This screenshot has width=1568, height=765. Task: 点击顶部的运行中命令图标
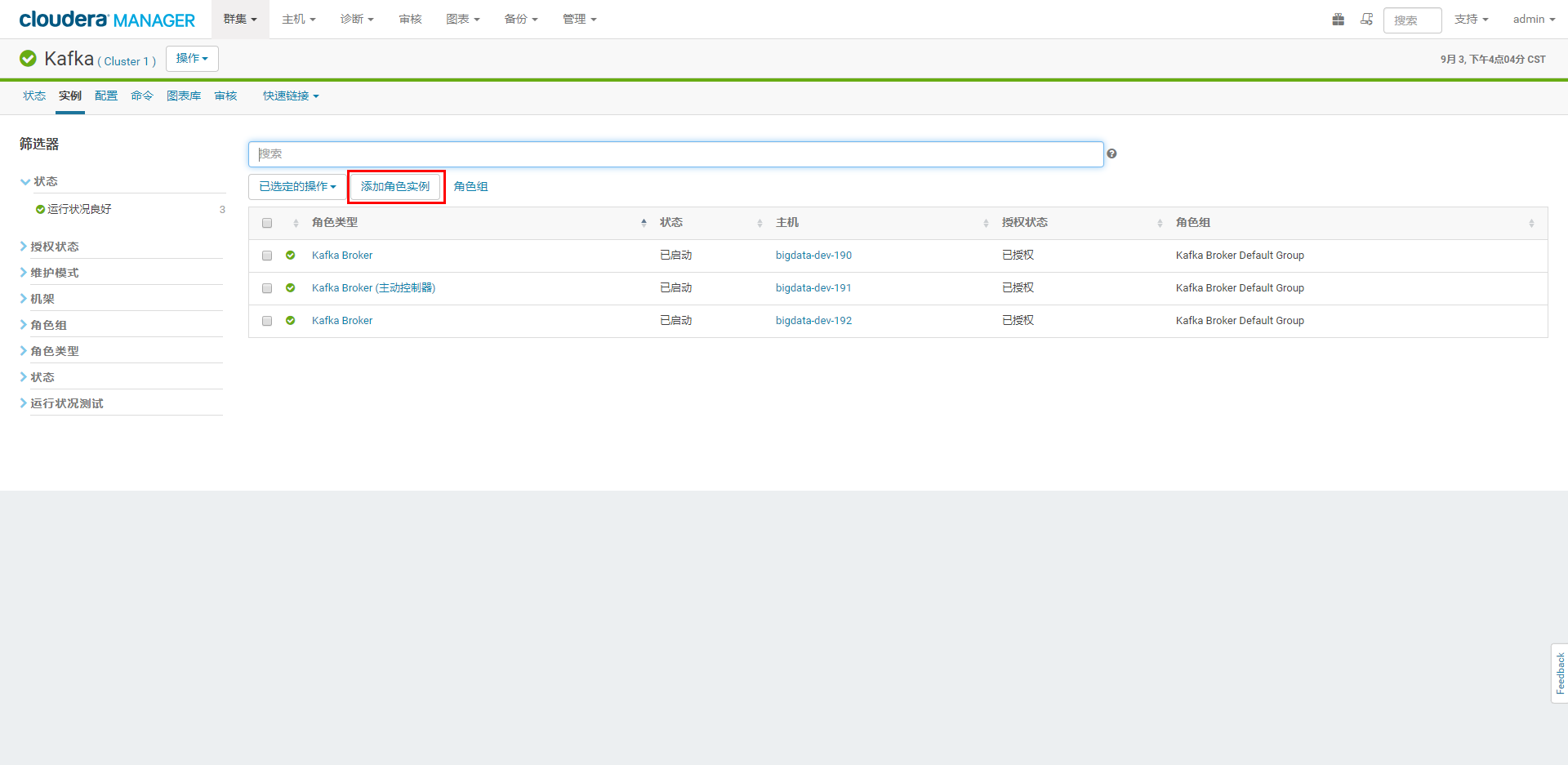[1367, 19]
